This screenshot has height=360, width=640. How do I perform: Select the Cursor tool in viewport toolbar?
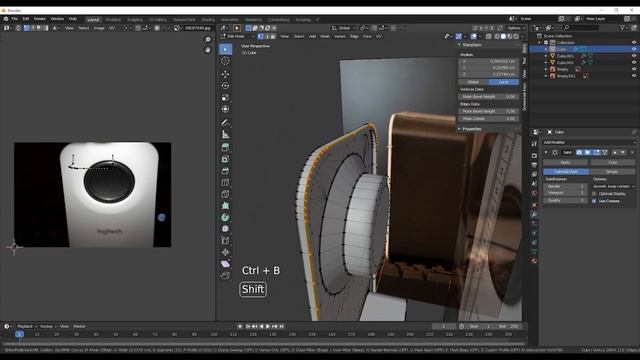[225, 61]
